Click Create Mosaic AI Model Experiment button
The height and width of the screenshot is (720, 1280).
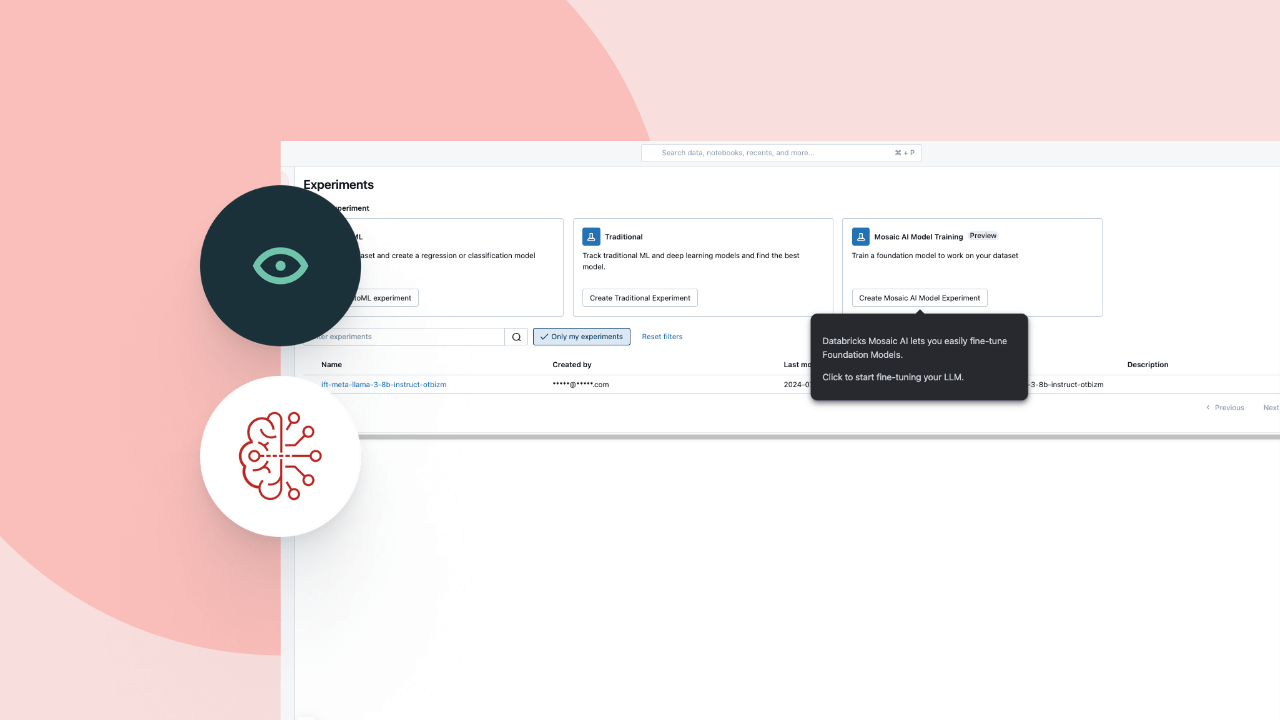pos(920,298)
